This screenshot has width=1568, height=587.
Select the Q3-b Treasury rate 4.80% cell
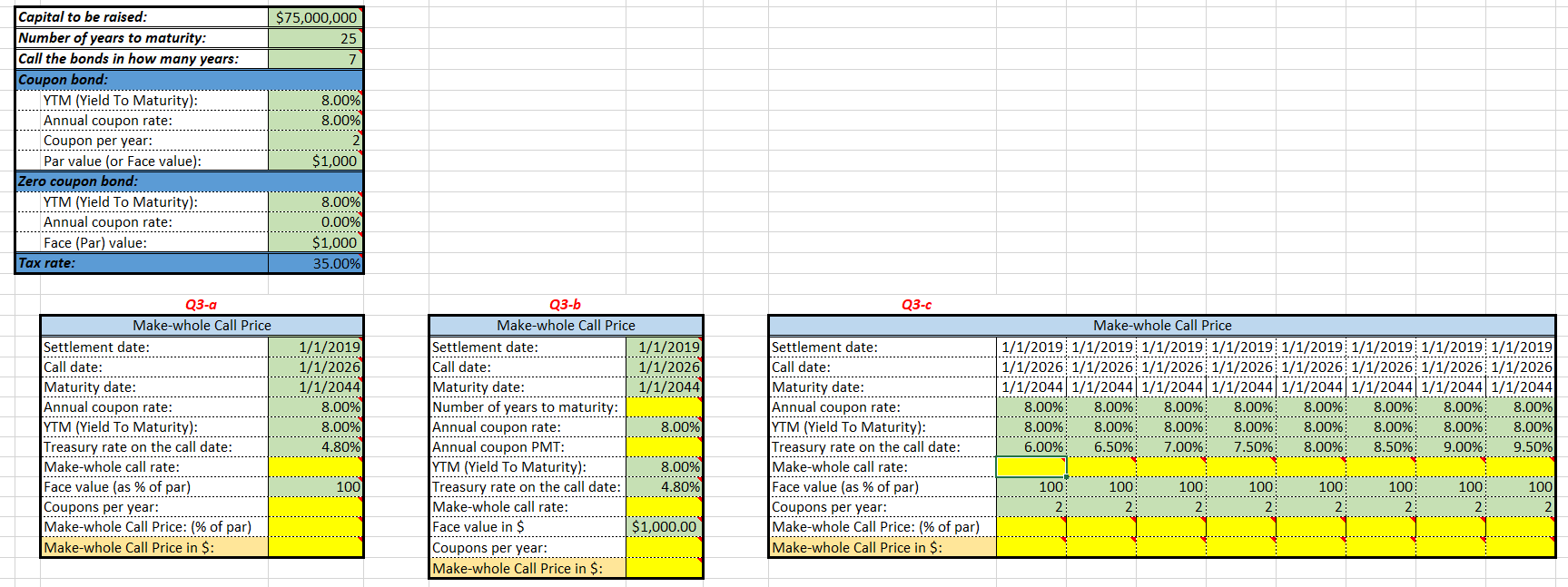tap(664, 486)
